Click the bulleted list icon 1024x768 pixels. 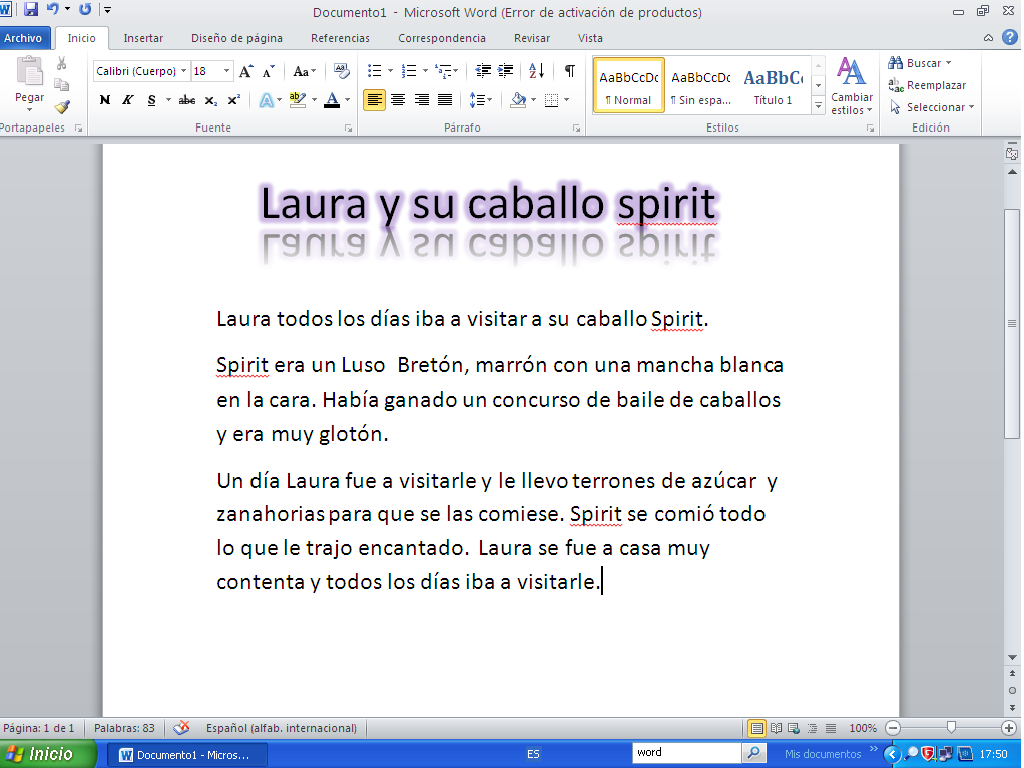[374, 71]
